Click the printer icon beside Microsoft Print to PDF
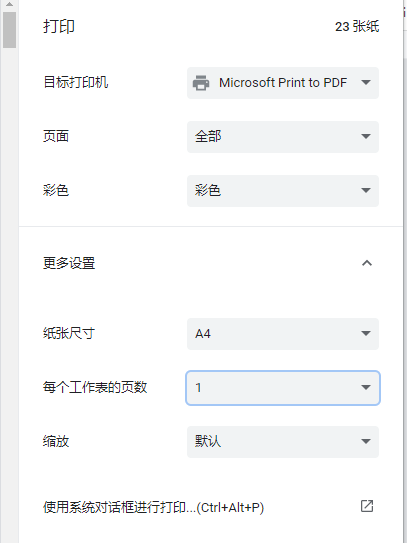407x543 pixels. click(x=201, y=83)
